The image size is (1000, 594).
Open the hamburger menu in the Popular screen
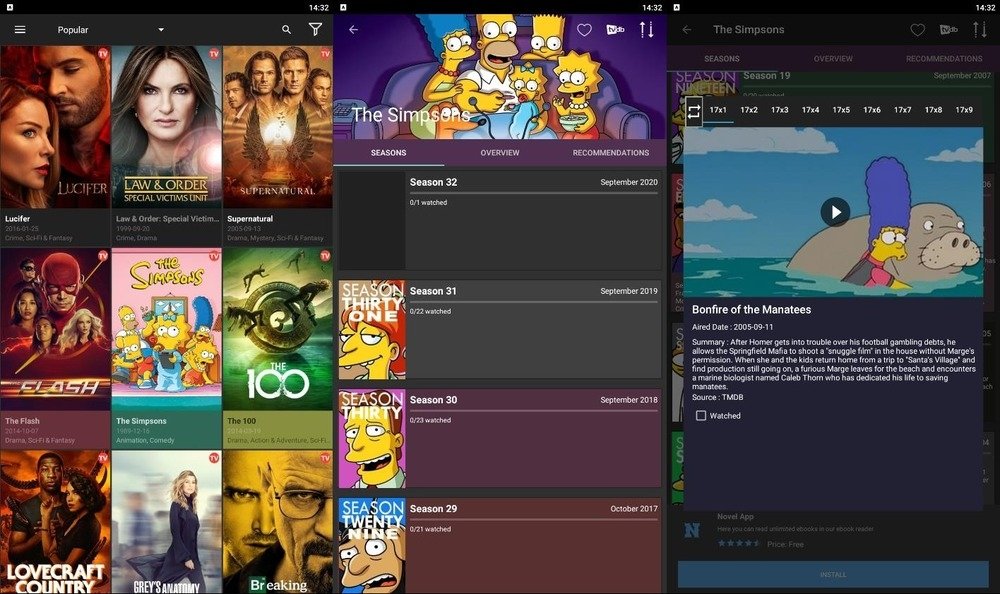click(20, 29)
